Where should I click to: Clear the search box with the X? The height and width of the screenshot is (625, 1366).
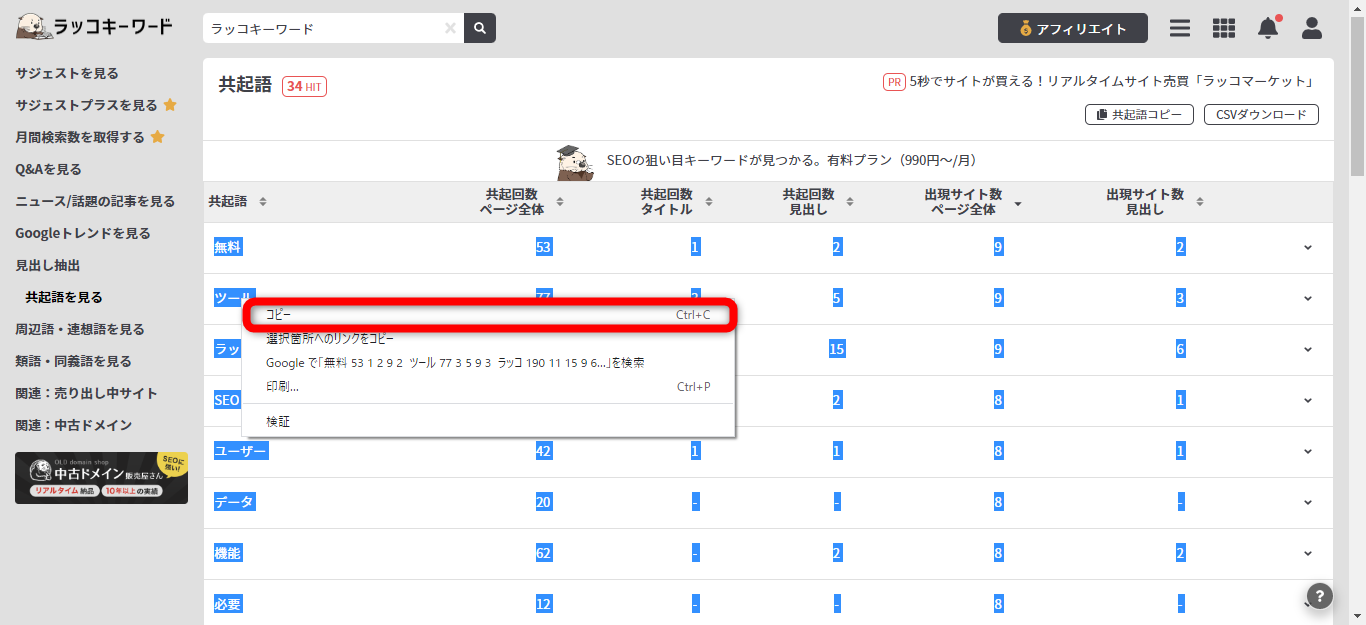(x=450, y=28)
